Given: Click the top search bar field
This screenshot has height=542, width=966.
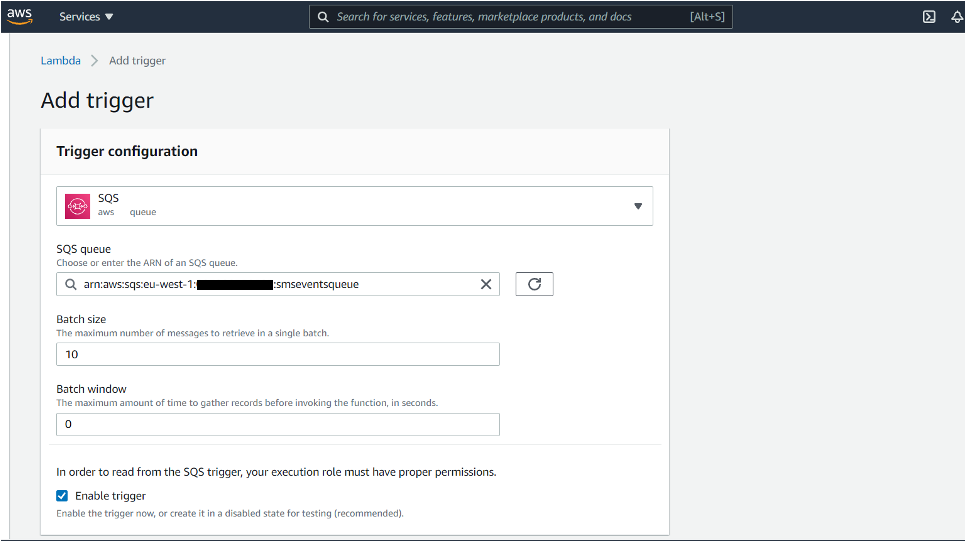Looking at the screenshot, I should (521, 17).
